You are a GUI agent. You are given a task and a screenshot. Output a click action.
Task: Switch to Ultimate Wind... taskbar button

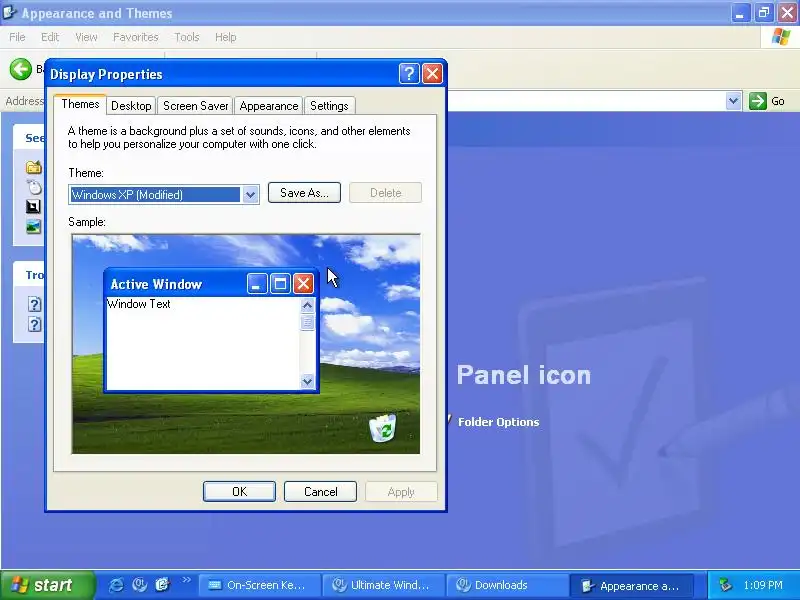point(384,585)
